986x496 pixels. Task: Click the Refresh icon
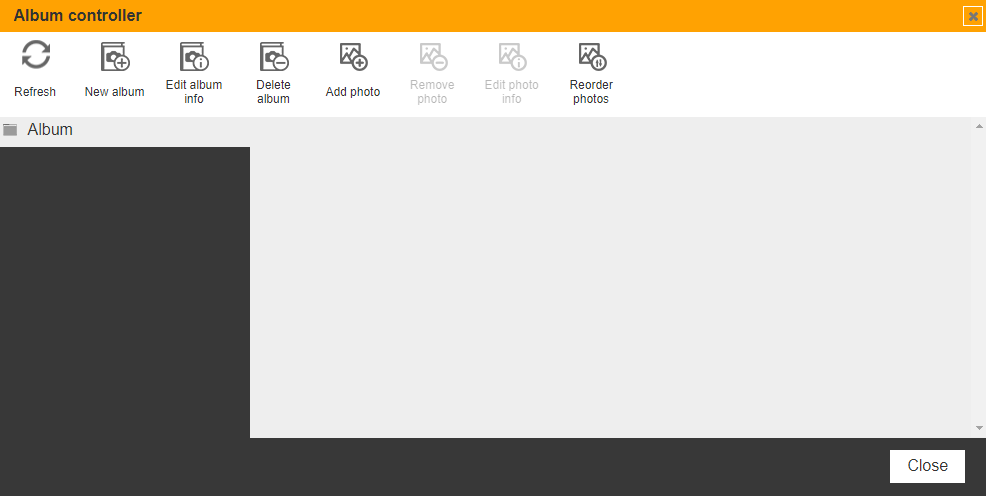coord(35,55)
